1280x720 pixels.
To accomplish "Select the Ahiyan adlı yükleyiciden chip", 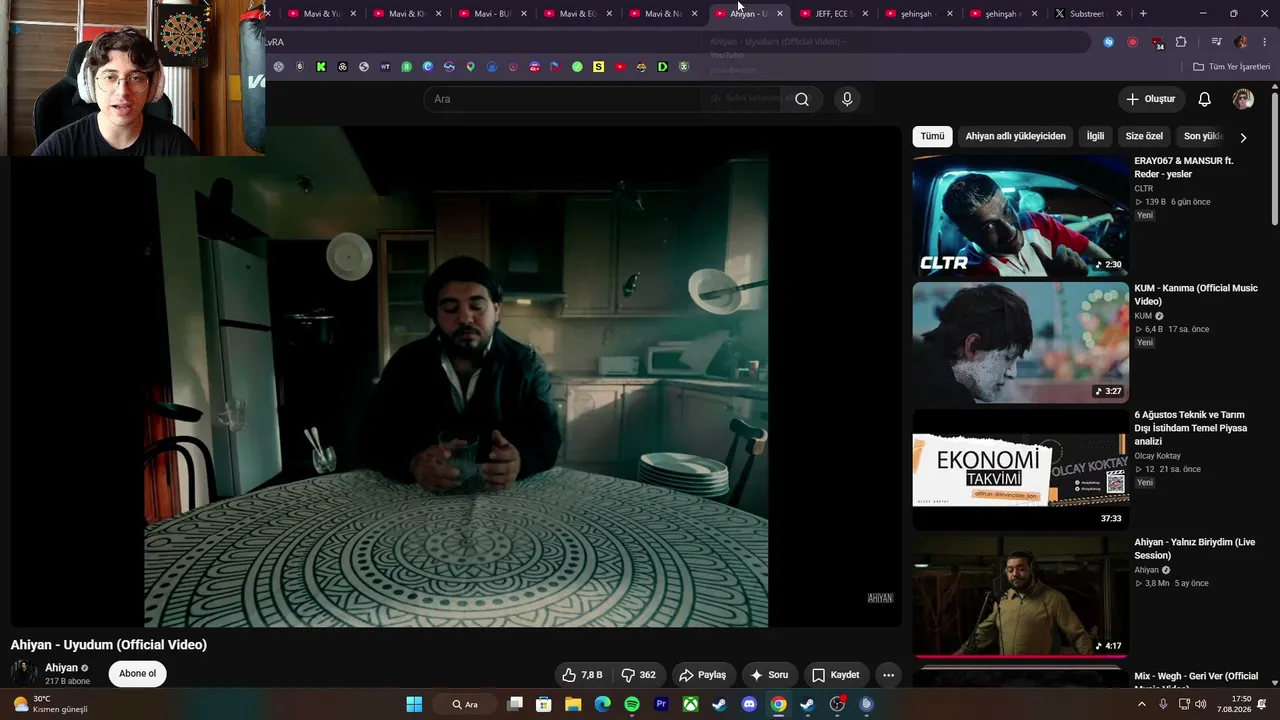I will (x=1015, y=136).
